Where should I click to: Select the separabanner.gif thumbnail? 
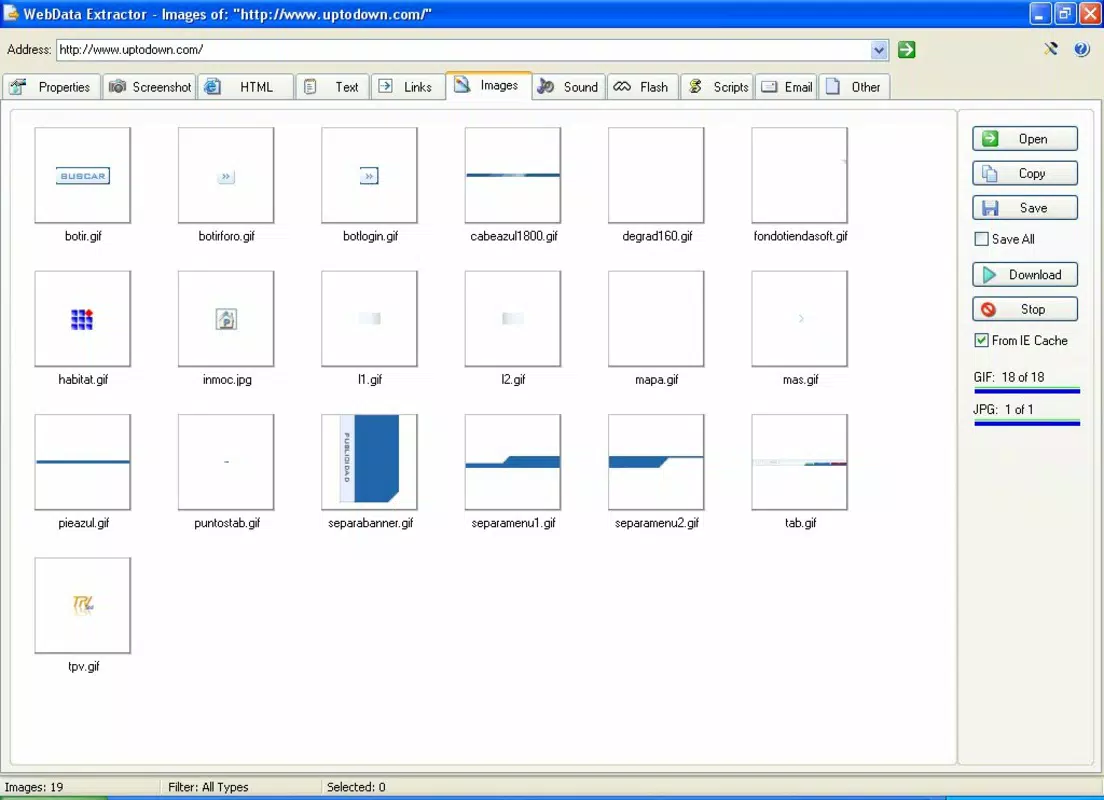click(370, 462)
